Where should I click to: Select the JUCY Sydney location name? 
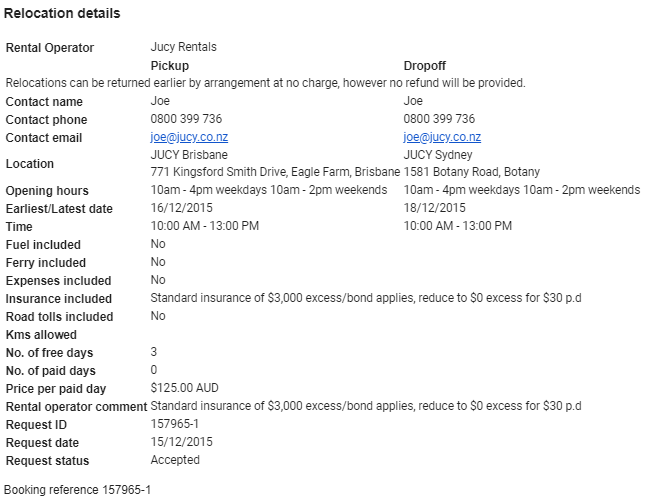(x=437, y=155)
